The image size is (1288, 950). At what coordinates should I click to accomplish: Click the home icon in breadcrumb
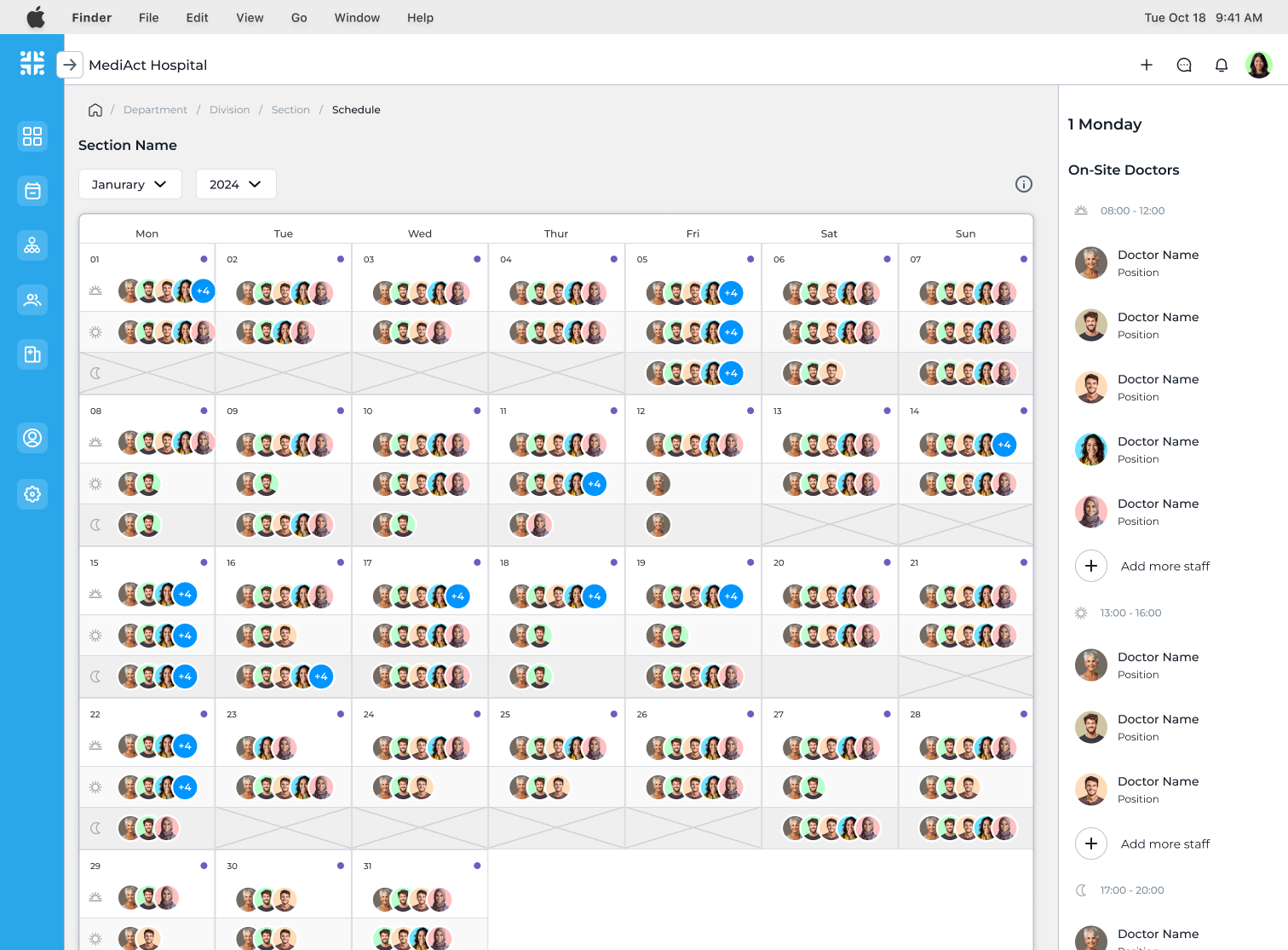coord(95,110)
